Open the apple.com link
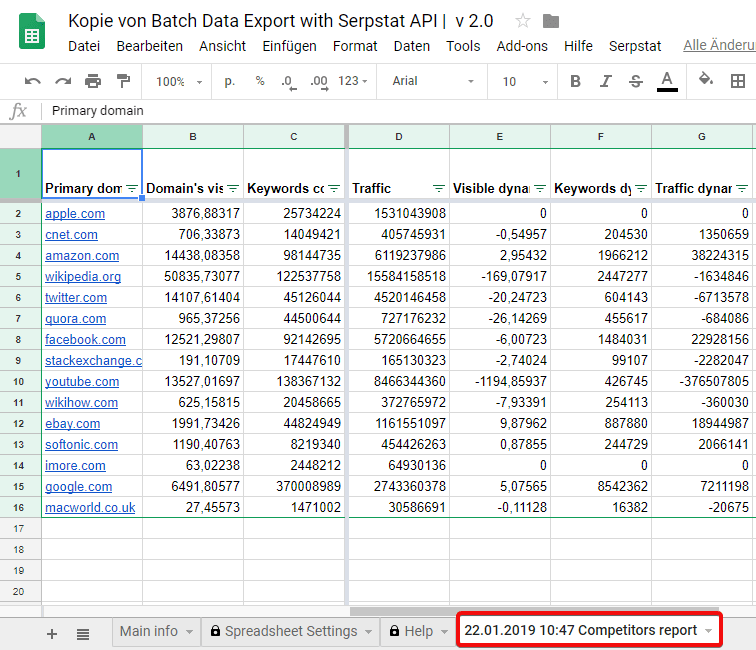Image resolution: width=756 pixels, height=650 pixels. point(75,214)
